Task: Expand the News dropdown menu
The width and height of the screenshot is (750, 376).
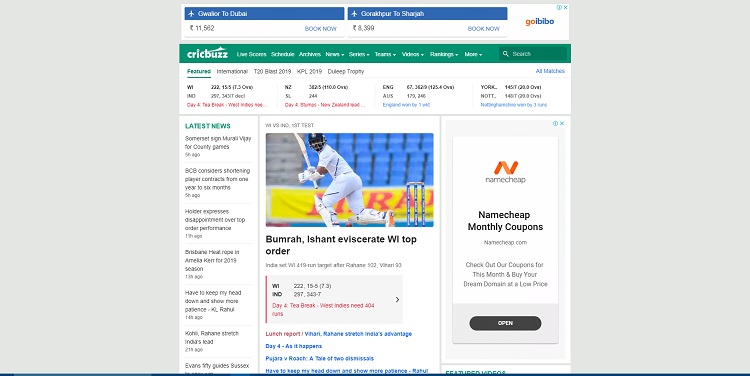Action: tap(334, 54)
